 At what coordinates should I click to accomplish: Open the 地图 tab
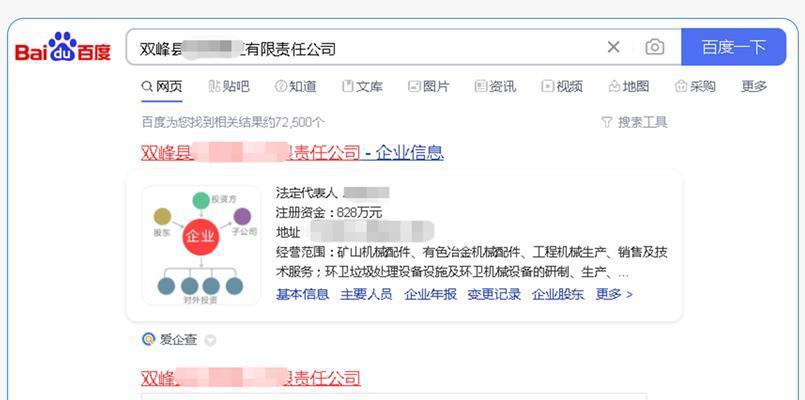[629, 86]
